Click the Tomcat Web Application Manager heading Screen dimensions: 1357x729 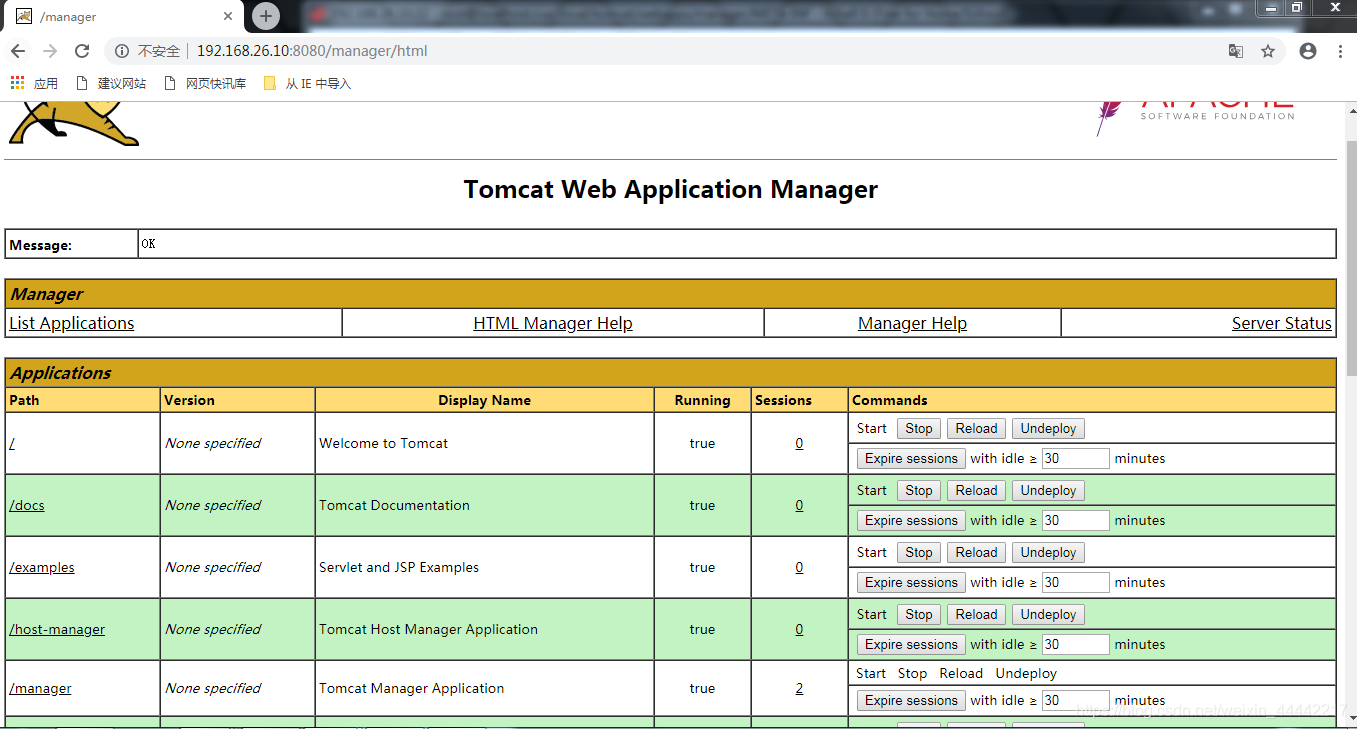pyautogui.click(x=671, y=189)
